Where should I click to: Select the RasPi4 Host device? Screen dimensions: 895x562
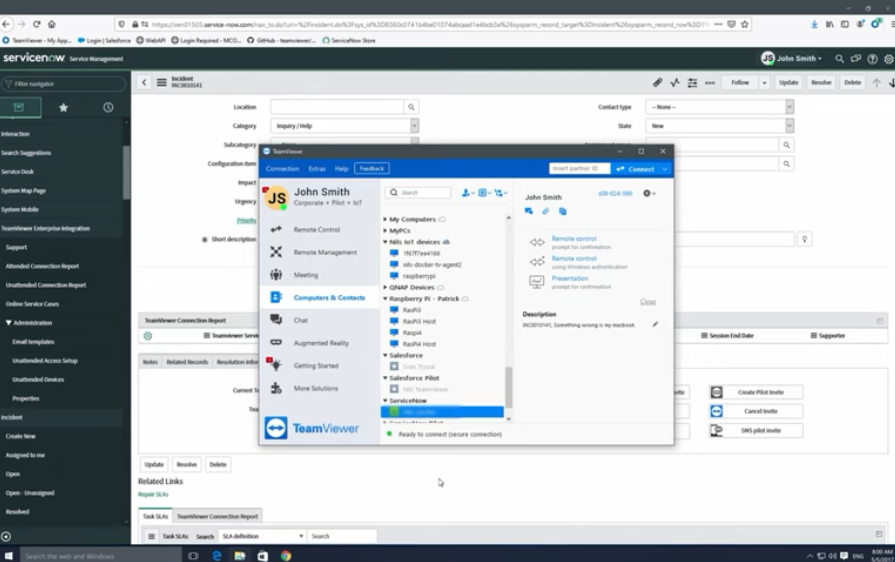click(419, 344)
